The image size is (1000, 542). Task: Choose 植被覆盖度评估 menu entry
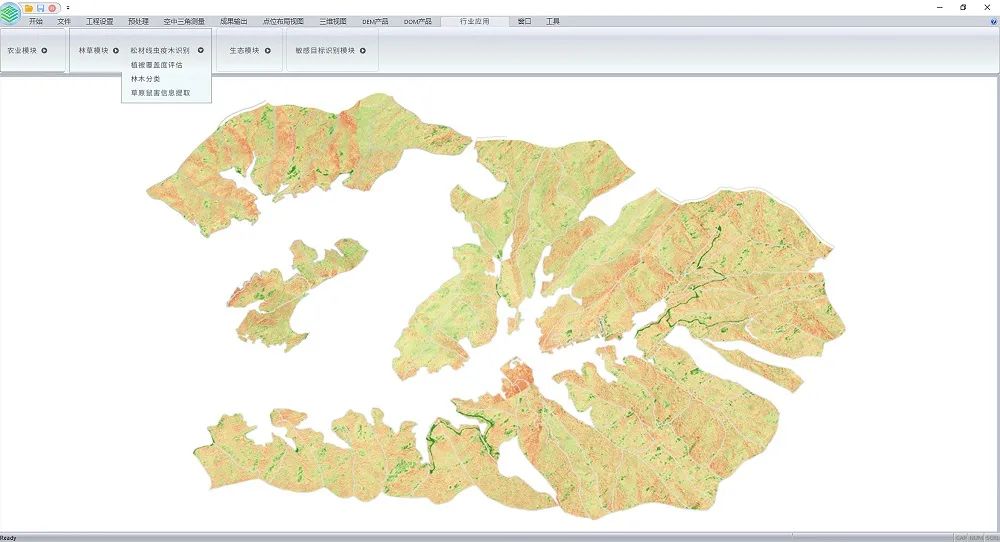(x=156, y=65)
